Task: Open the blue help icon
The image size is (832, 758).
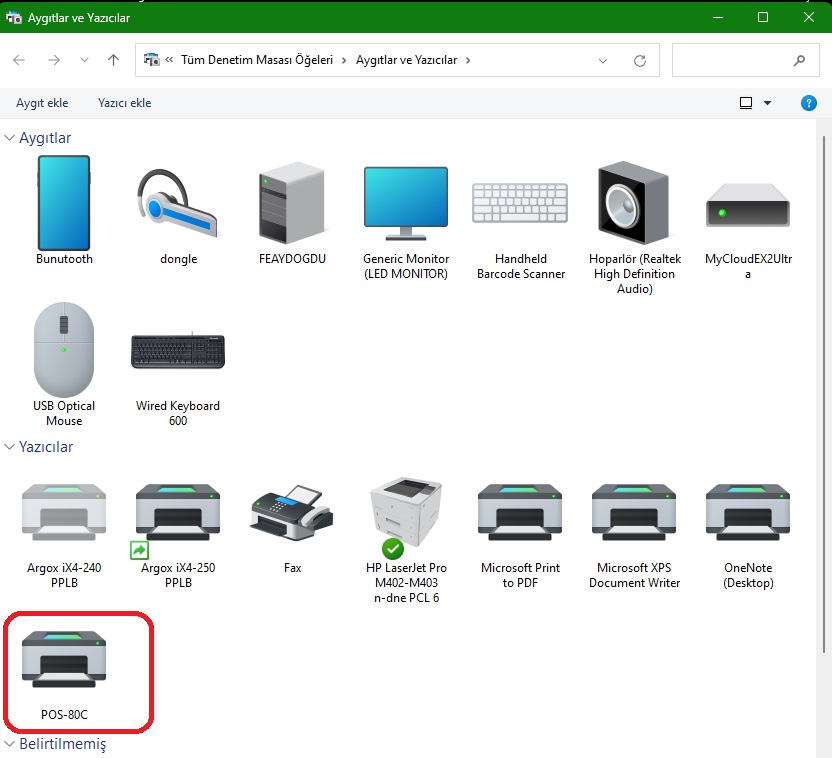Action: [x=809, y=103]
